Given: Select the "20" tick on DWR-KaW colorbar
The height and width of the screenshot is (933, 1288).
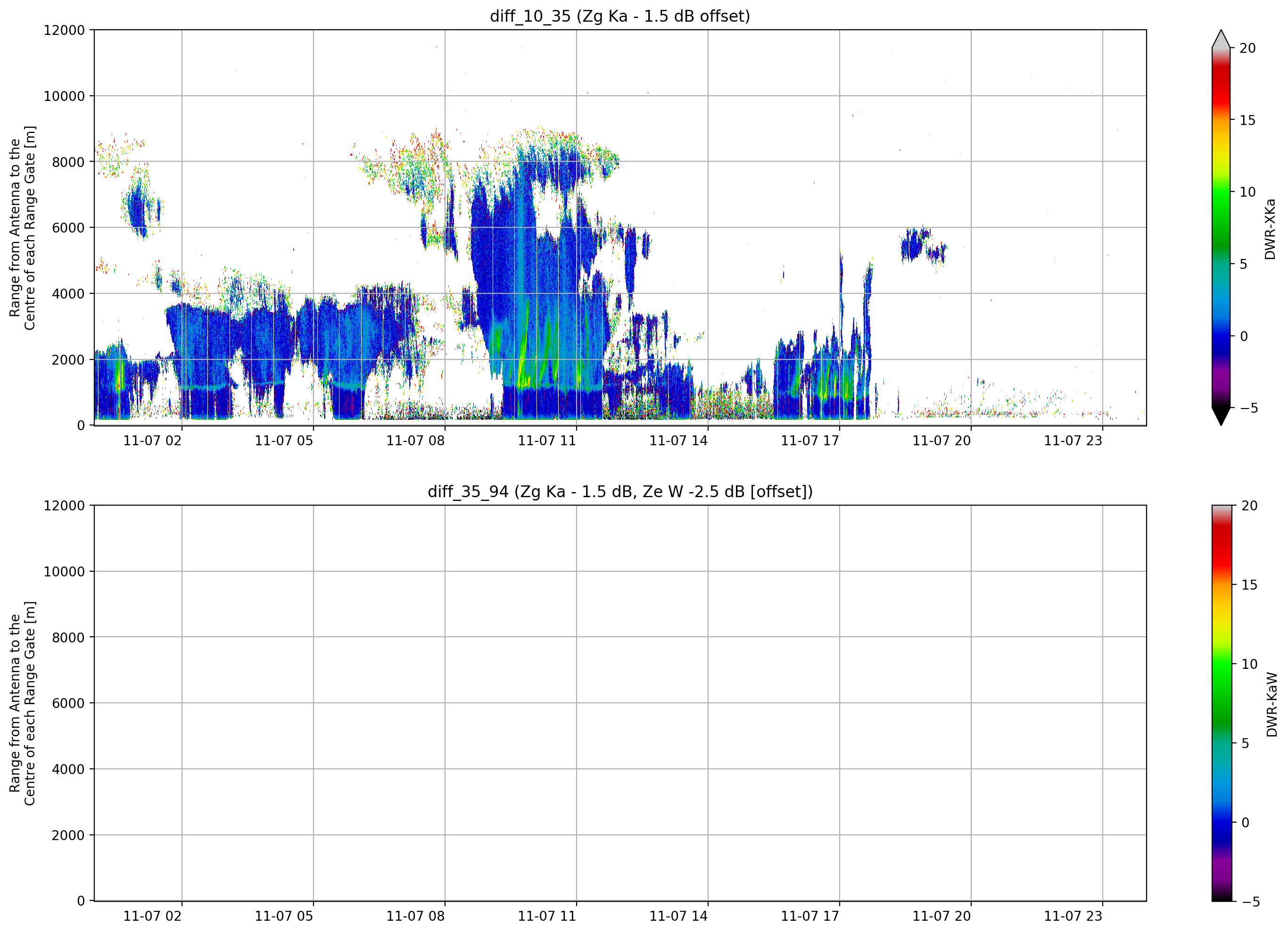Looking at the screenshot, I should (x=1249, y=506).
